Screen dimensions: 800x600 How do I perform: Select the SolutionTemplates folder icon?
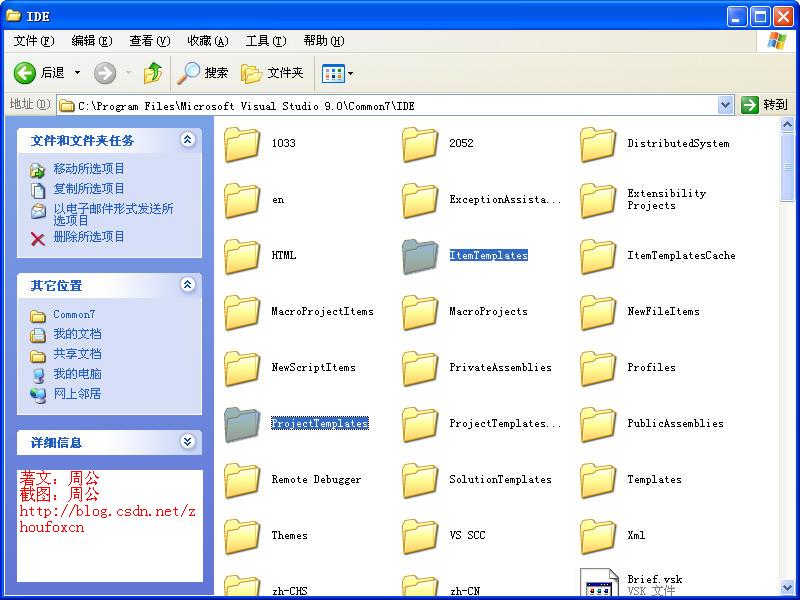(420, 481)
